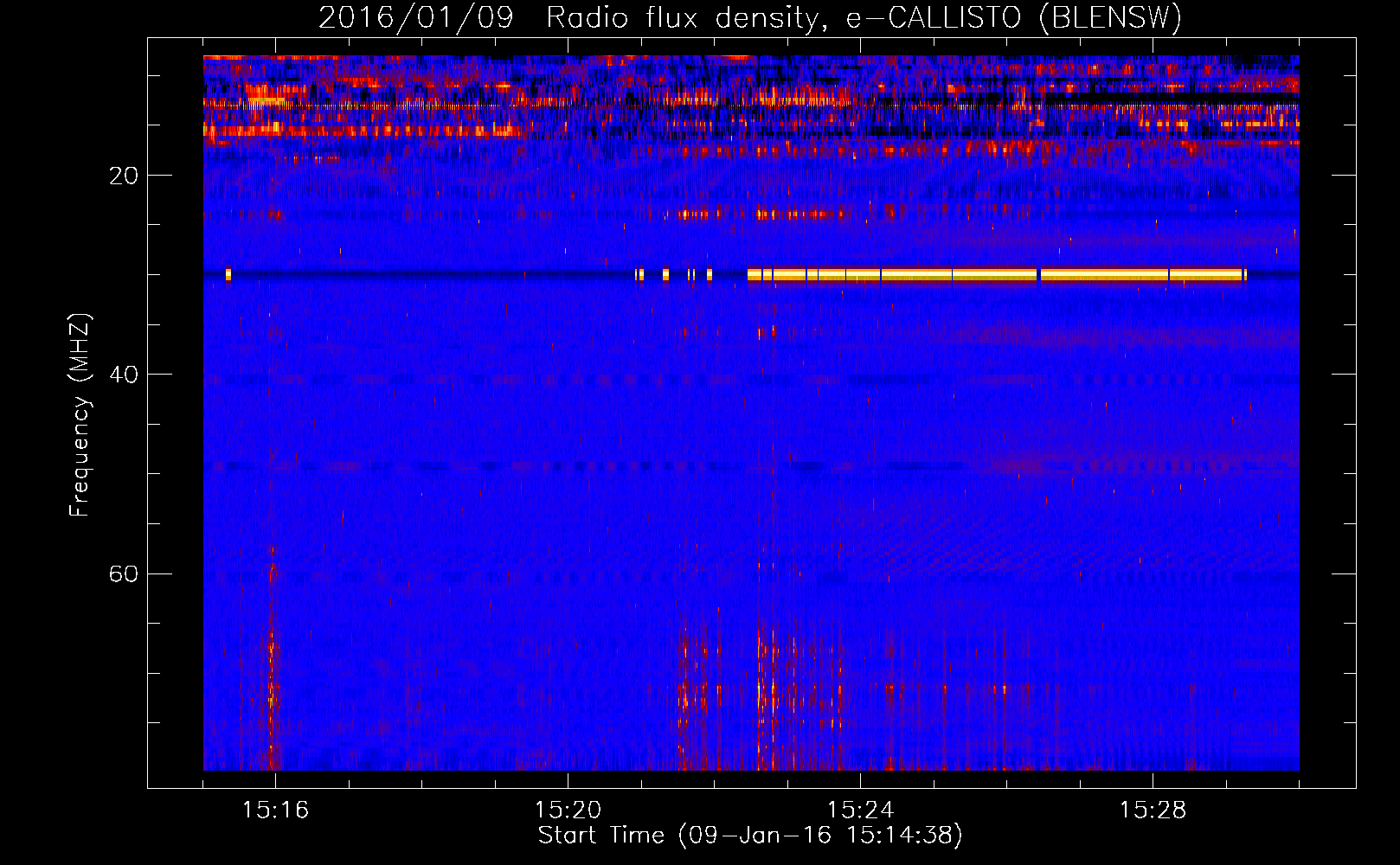Viewport: 1400px width, 865px height.
Task: Click the 15:20 time tick label
Action: click(x=568, y=810)
